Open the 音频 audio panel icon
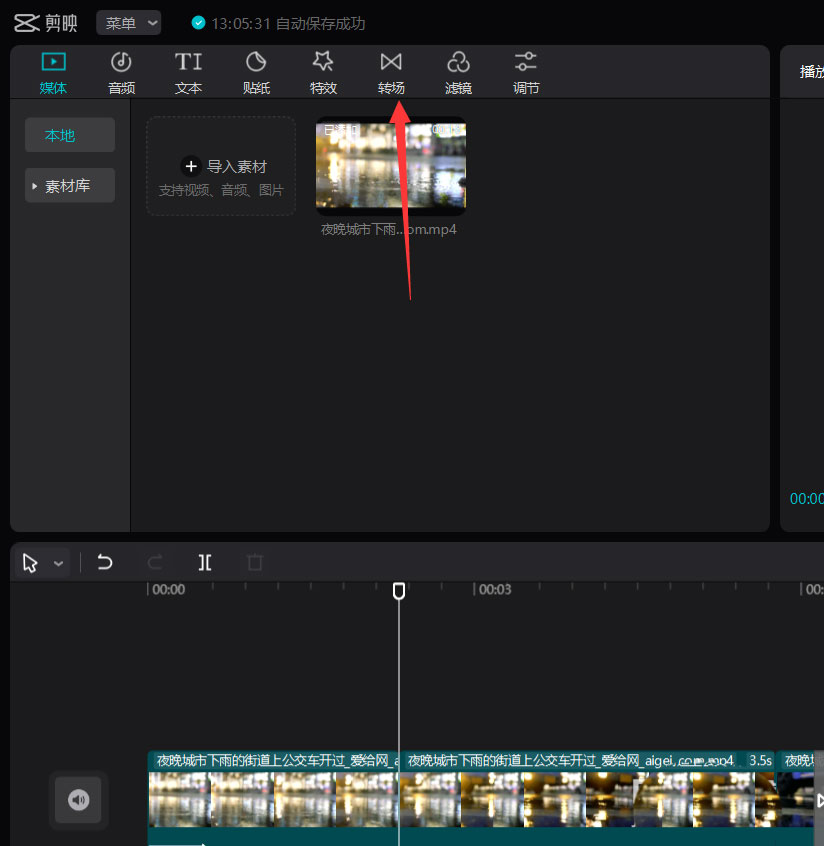 (121, 62)
